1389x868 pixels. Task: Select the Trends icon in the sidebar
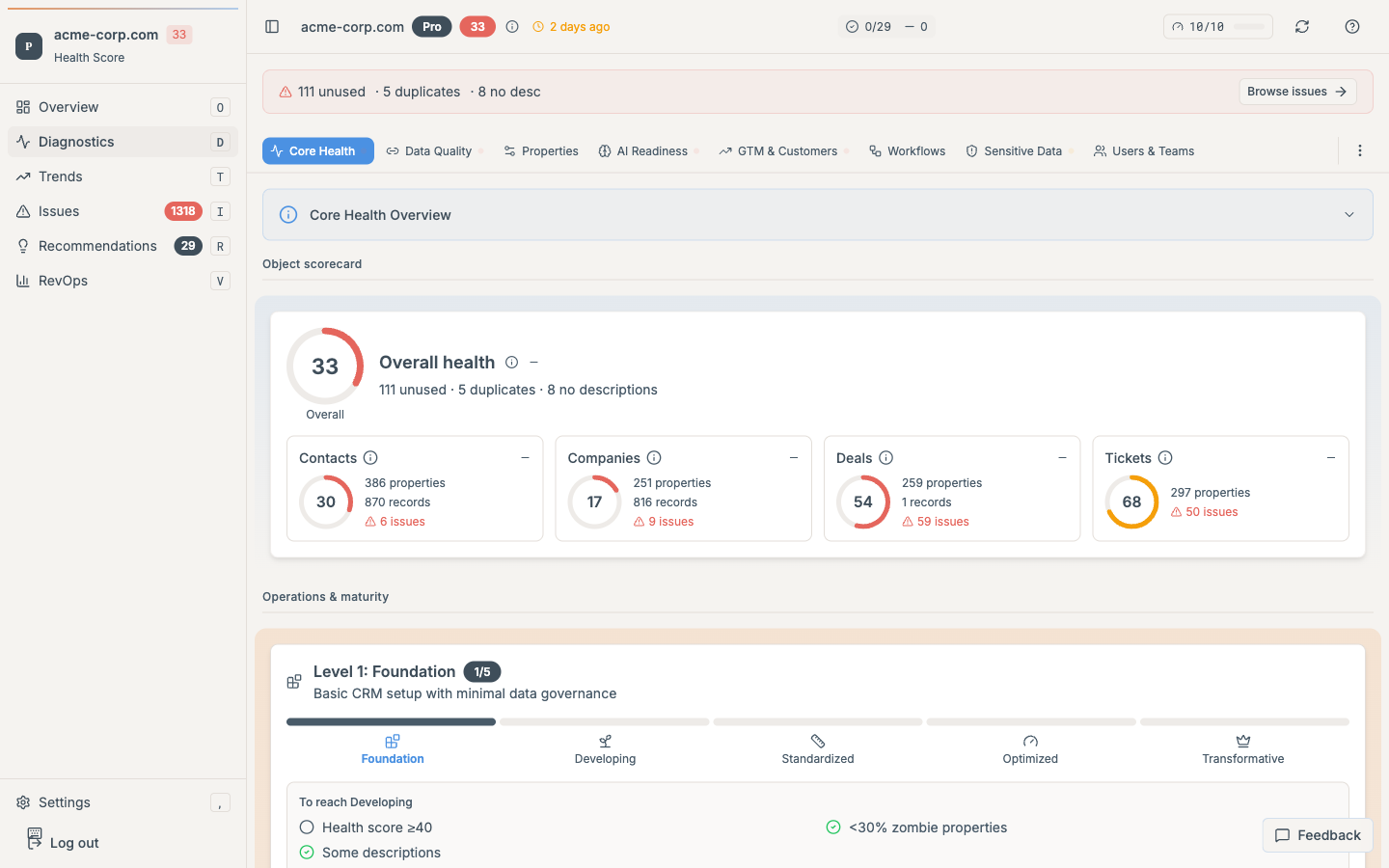click(x=21, y=176)
